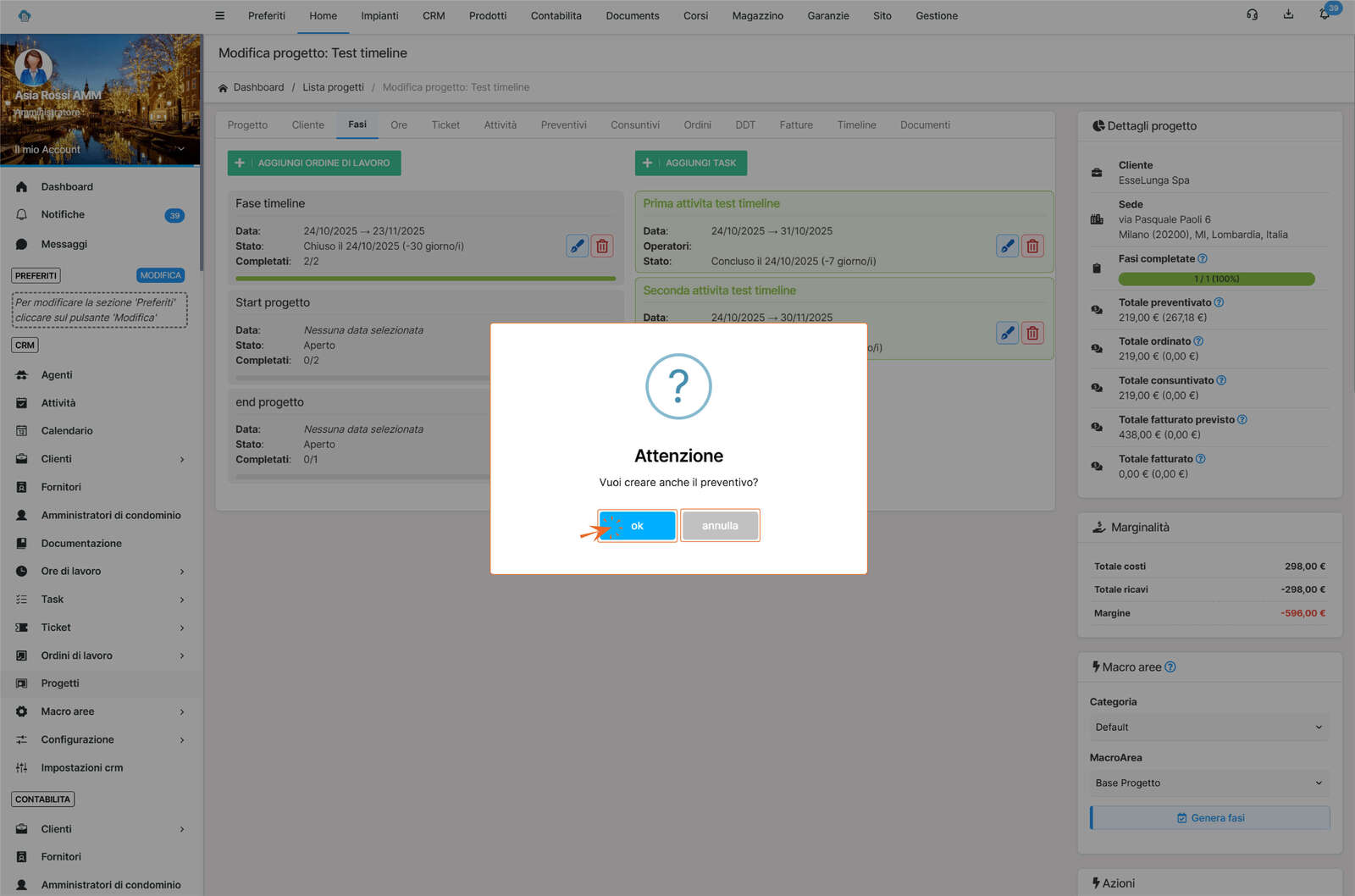The height and width of the screenshot is (896, 1355).
Task: Click the Totale preventivato help icon
Action: pyautogui.click(x=1219, y=302)
